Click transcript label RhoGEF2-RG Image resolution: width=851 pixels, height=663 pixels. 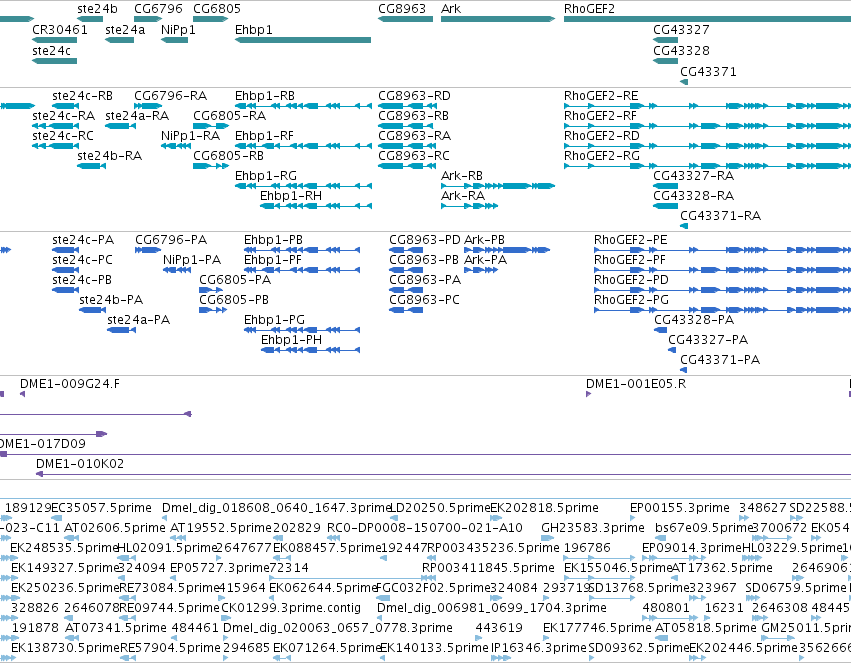point(602,156)
